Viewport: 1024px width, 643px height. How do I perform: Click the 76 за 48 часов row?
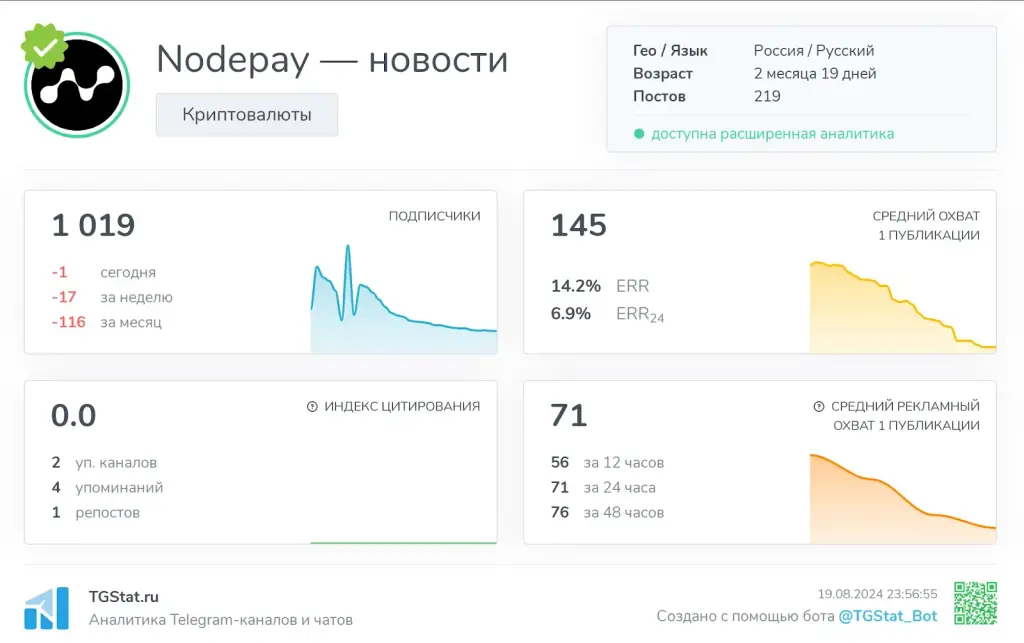[x=607, y=512]
